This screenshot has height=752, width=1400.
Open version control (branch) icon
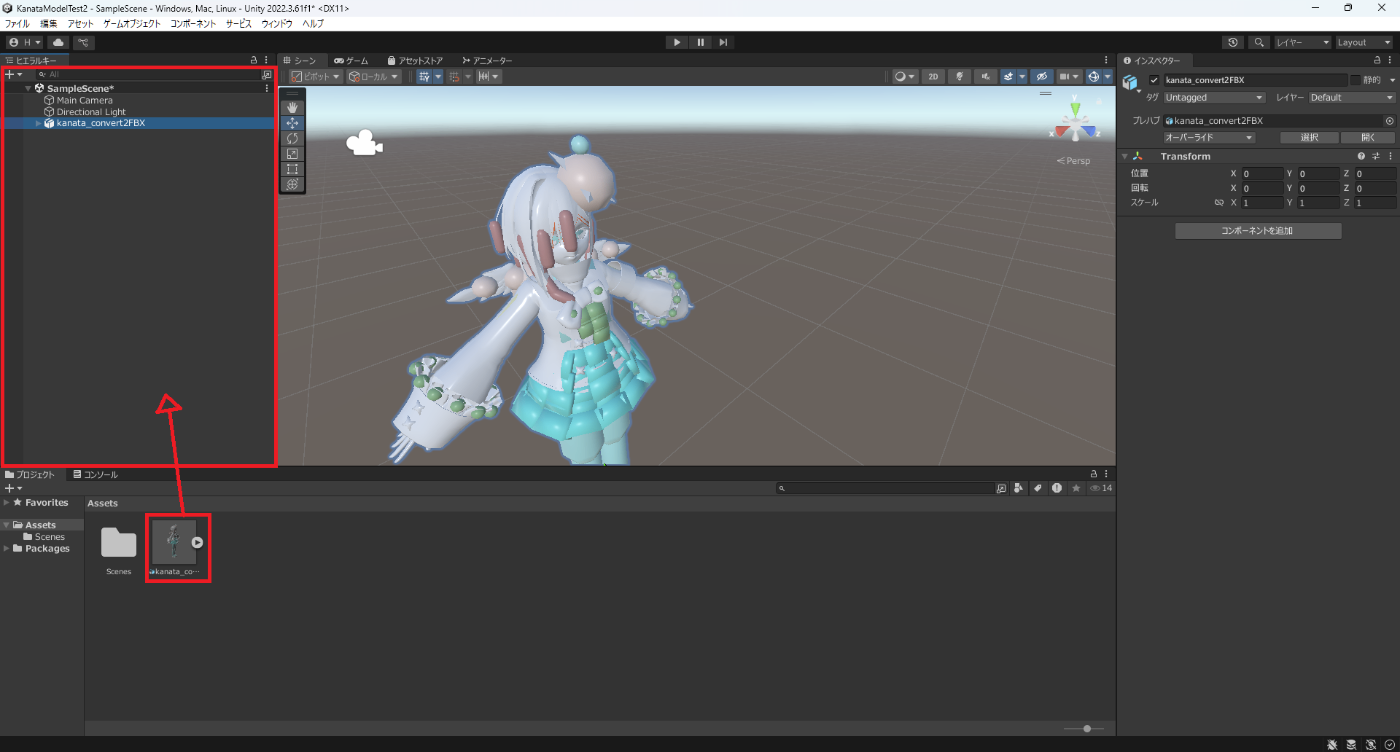pos(85,42)
